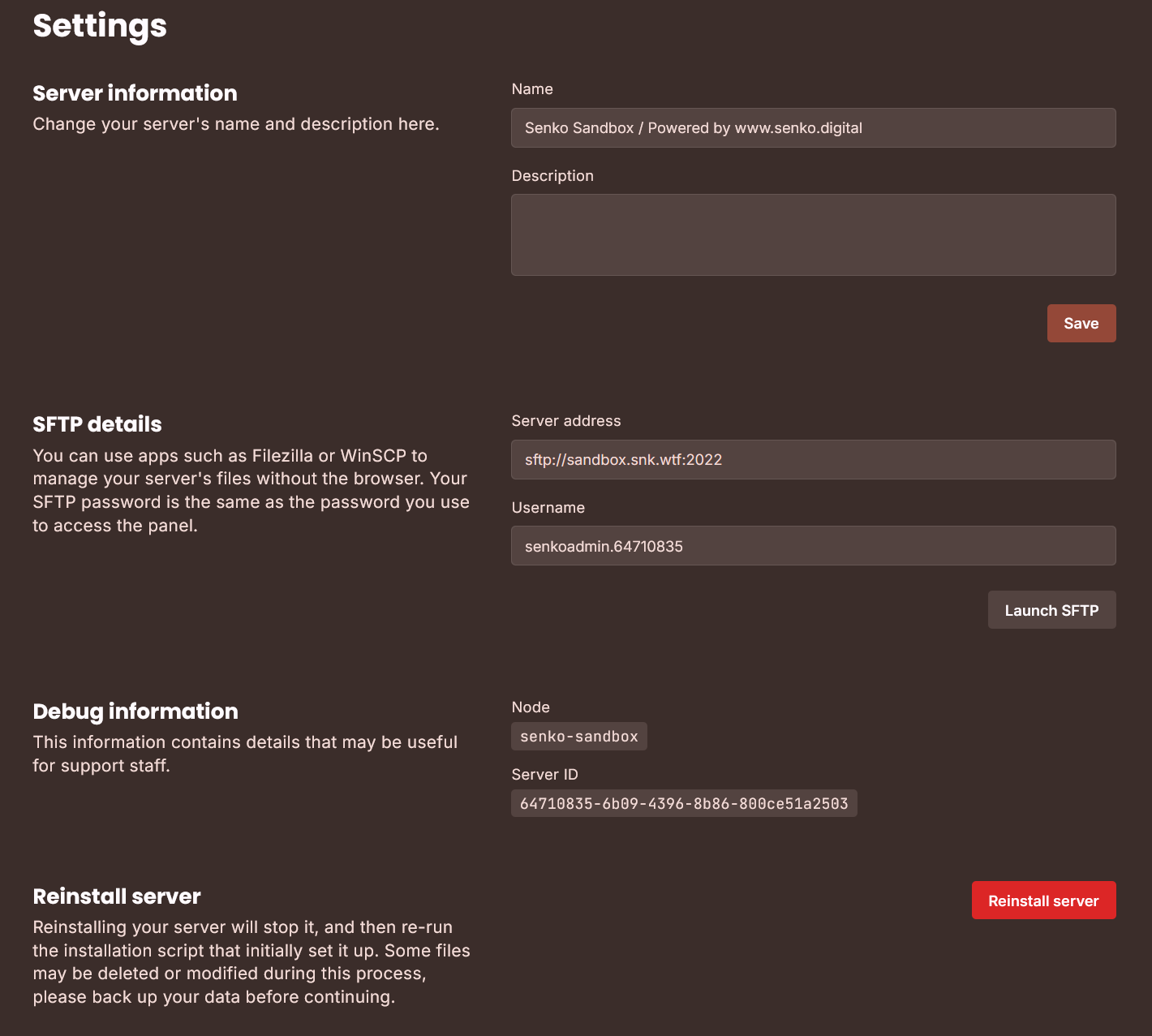
Task: Select the sftp://sandbox.snk.wtf:2022 address text
Action: tap(622, 459)
